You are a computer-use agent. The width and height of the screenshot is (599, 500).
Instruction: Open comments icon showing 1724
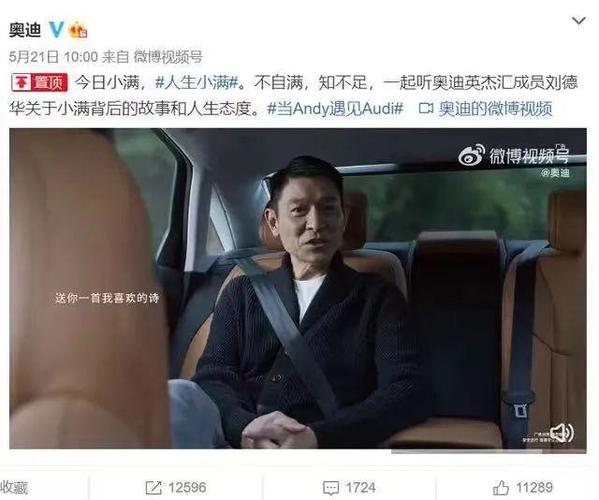point(331,488)
